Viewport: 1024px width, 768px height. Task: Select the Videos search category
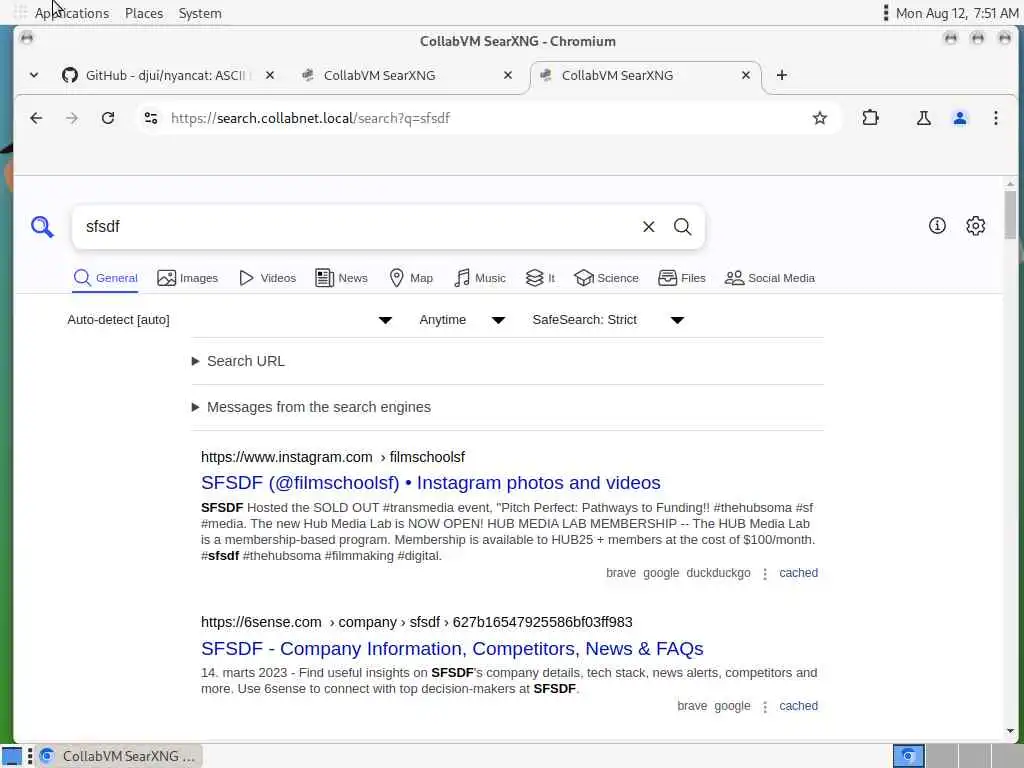(268, 278)
